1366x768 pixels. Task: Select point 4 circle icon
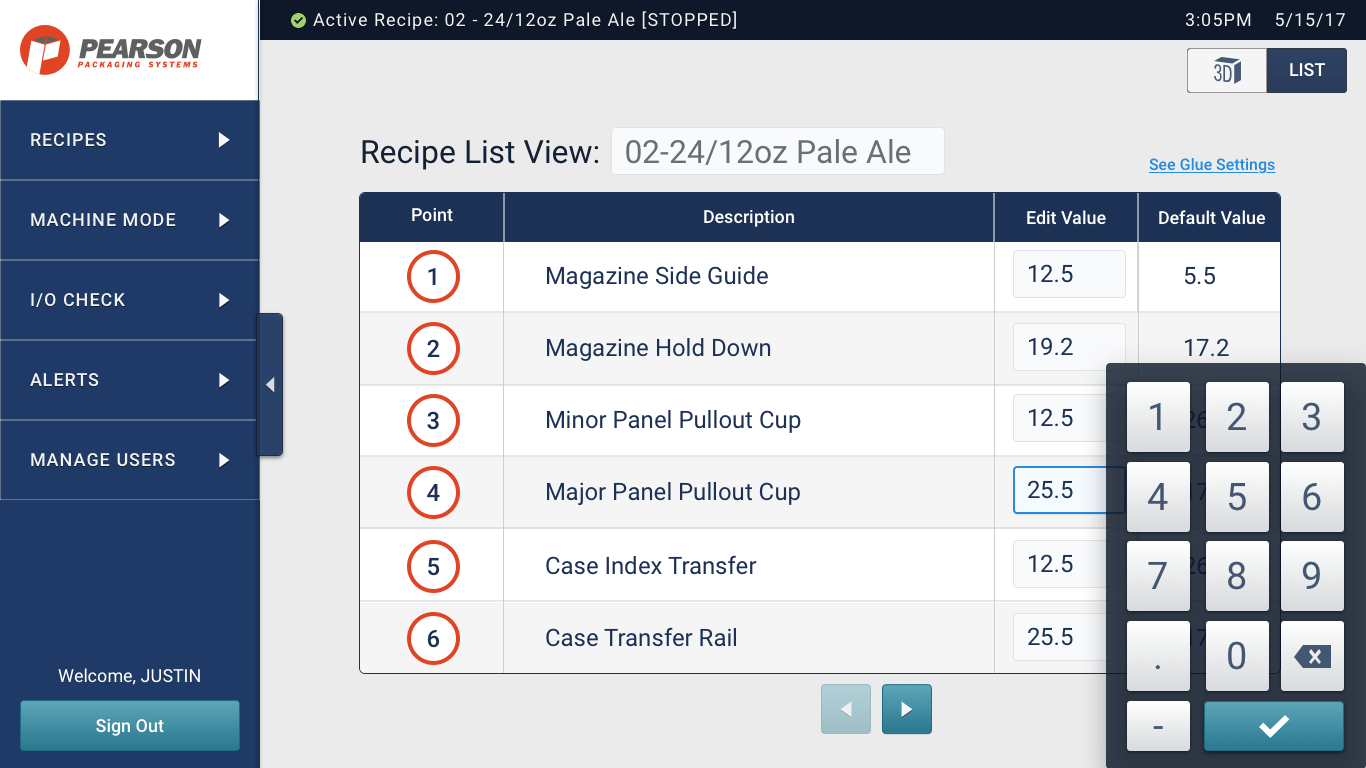(433, 493)
